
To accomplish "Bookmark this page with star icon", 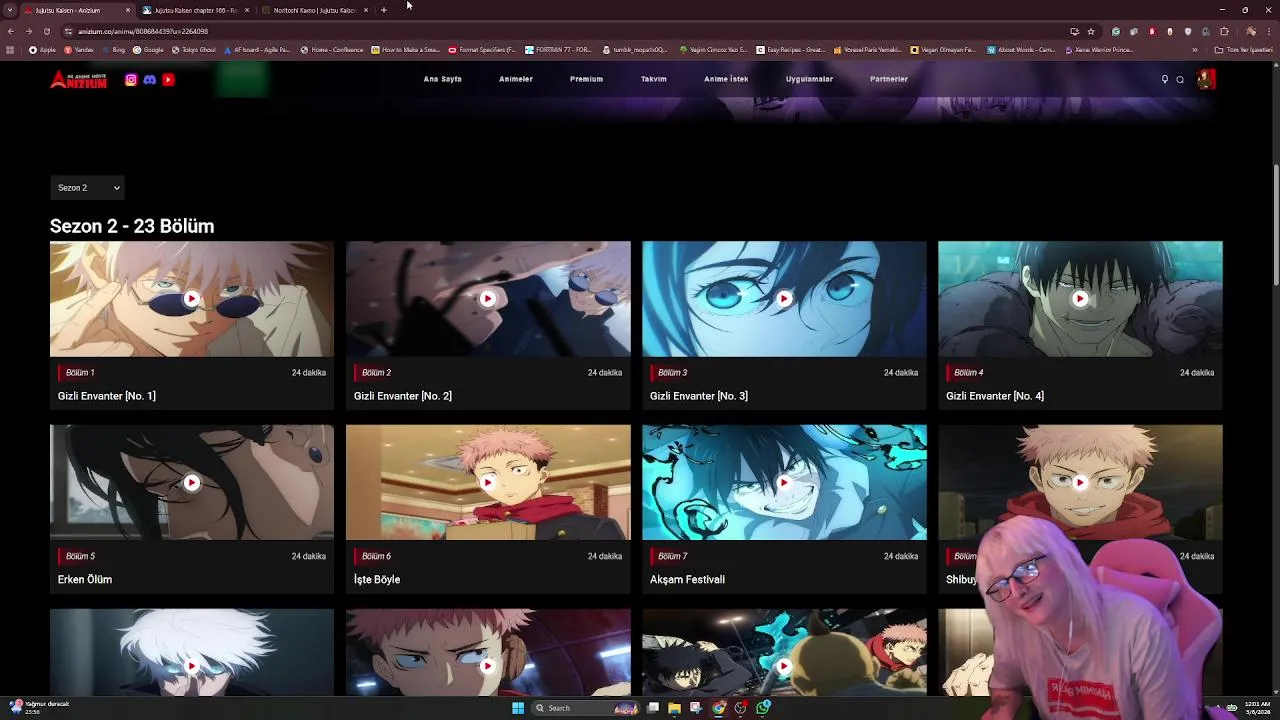I will tap(1091, 31).
